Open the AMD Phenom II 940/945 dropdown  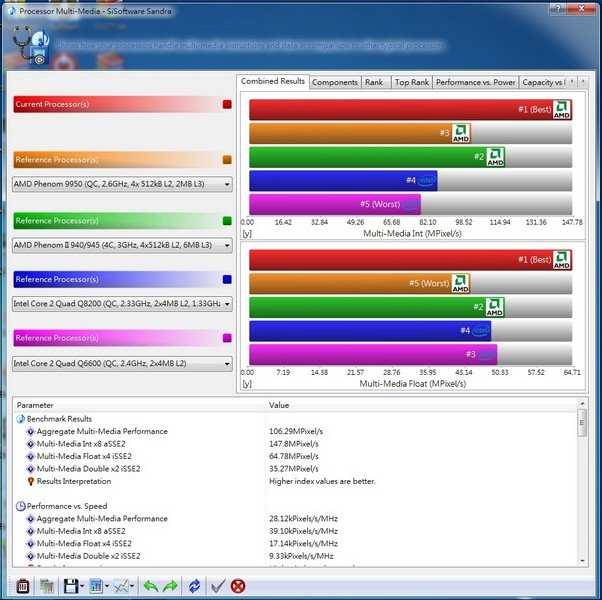[x=122, y=245]
